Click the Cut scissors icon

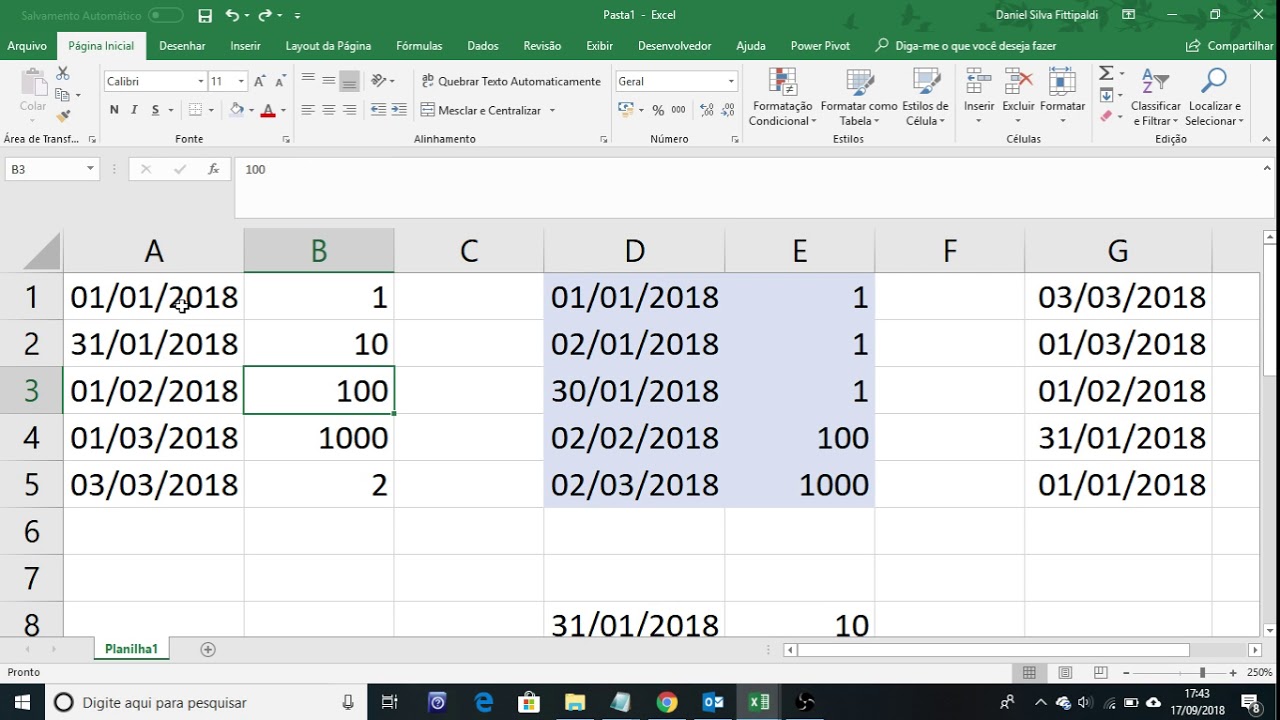tap(63, 74)
